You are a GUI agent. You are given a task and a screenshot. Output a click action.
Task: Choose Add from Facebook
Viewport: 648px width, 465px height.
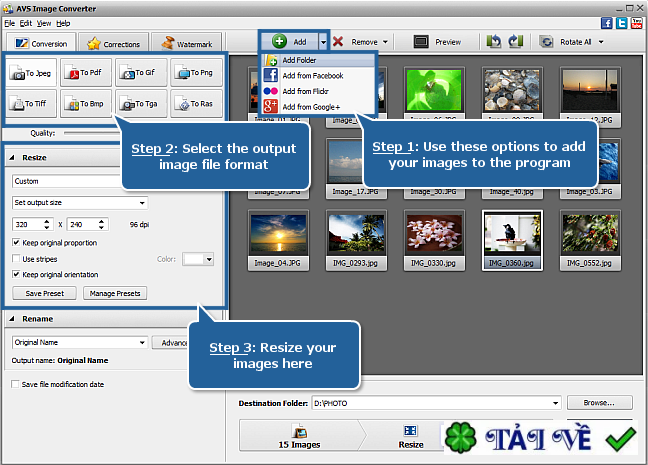[x=318, y=76]
